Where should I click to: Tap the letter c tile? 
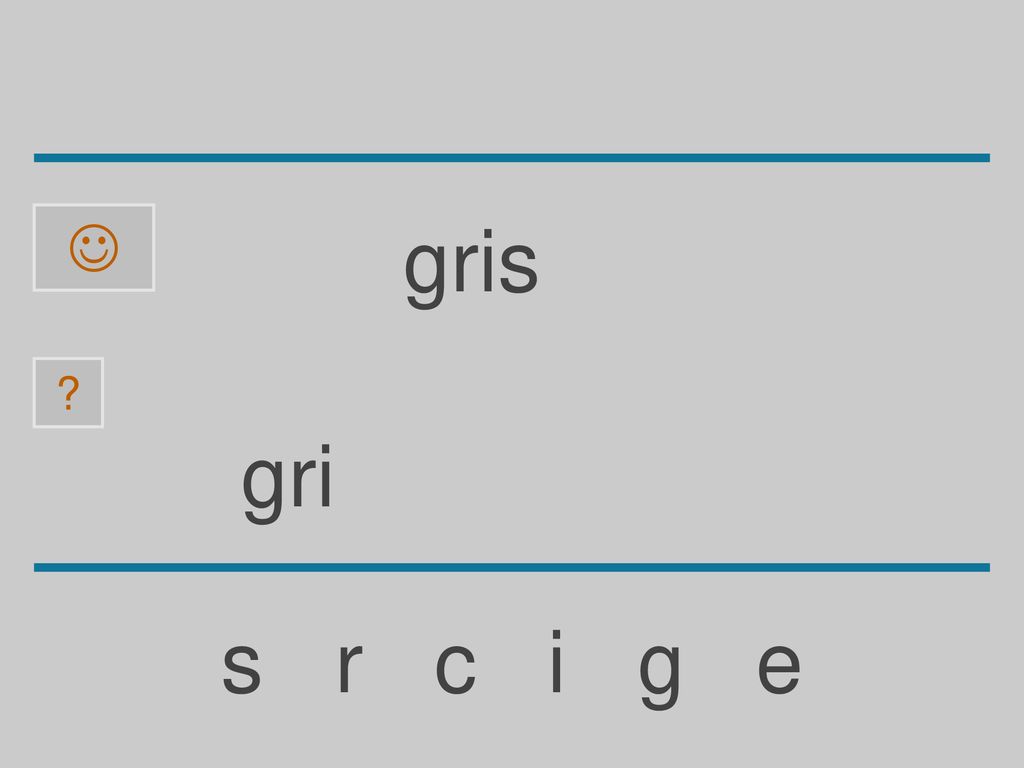pyautogui.click(x=455, y=668)
